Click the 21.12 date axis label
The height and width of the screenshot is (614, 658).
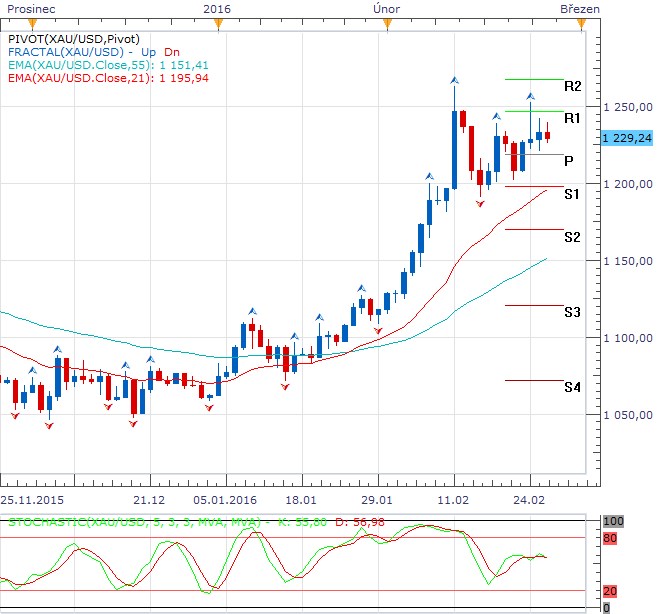point(149,500)
